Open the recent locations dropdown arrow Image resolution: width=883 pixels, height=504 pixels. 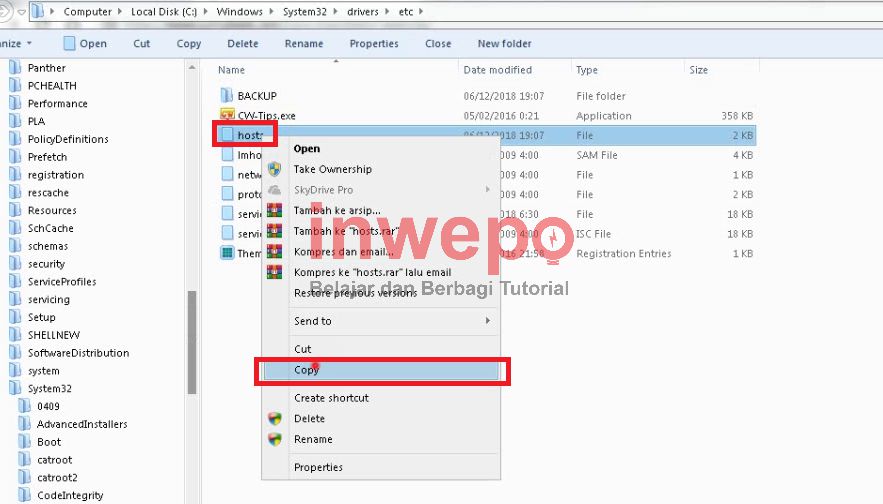pos(21,11)
